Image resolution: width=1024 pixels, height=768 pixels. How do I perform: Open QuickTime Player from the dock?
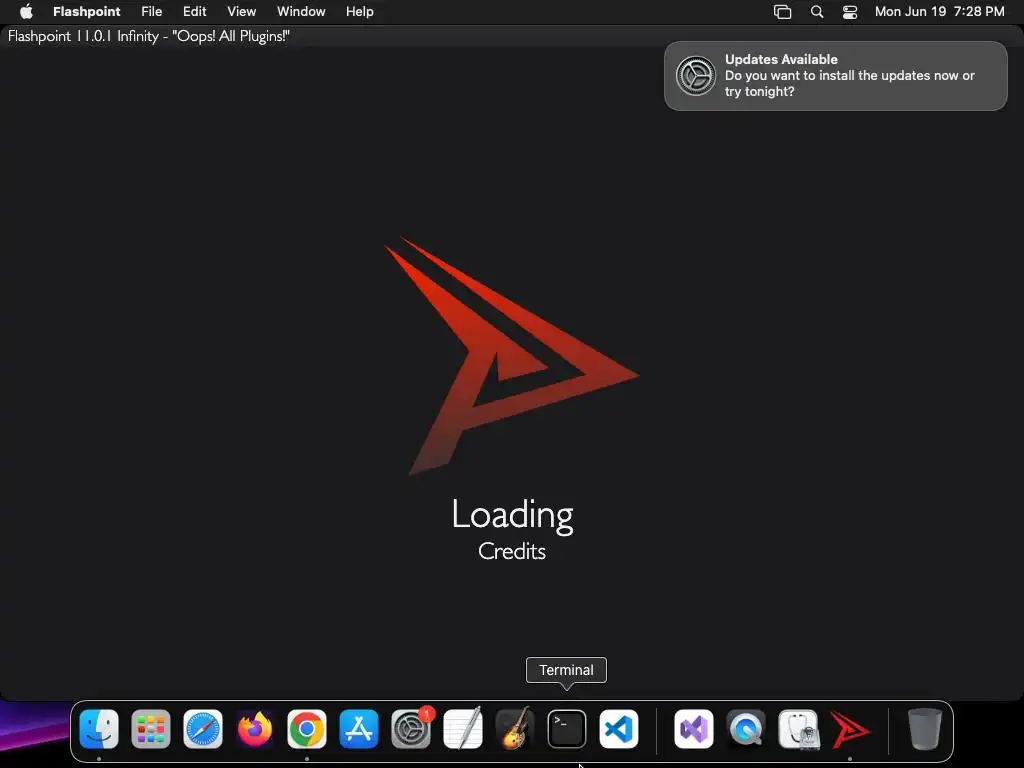click(746, 728)
